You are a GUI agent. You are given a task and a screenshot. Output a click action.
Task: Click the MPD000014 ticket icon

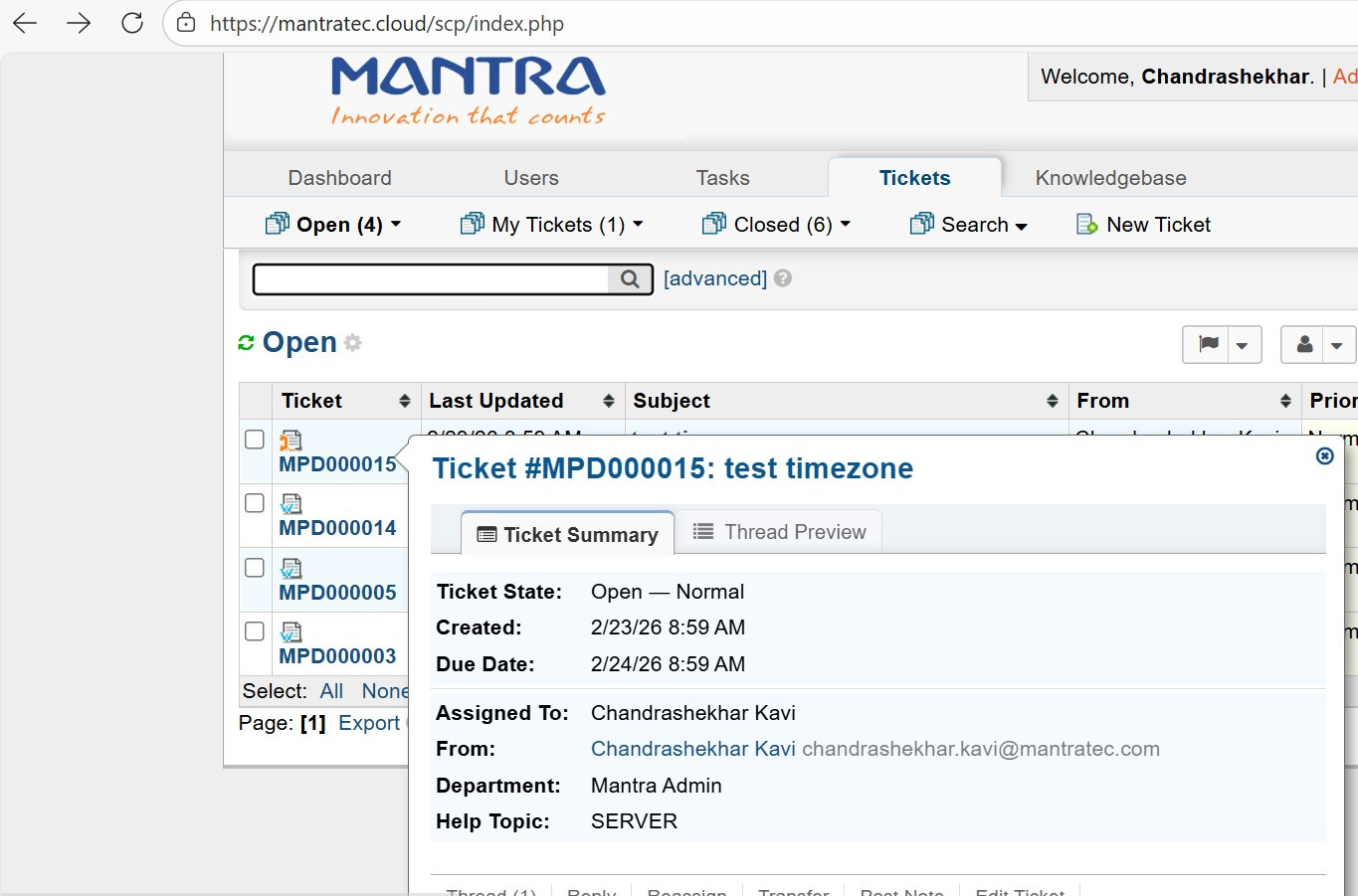pyautogui.click(x=291, y=504)
